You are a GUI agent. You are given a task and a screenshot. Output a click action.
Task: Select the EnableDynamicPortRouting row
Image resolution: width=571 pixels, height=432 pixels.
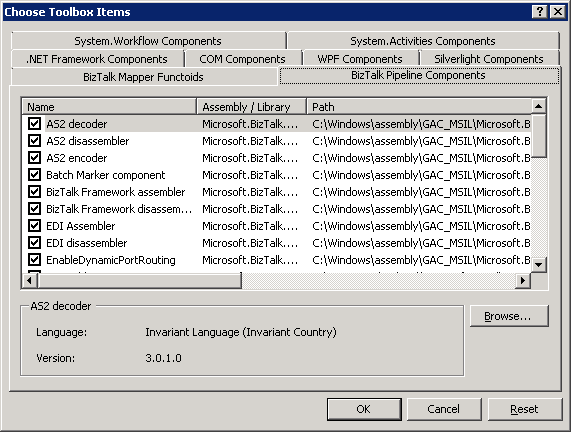(277, 260)
